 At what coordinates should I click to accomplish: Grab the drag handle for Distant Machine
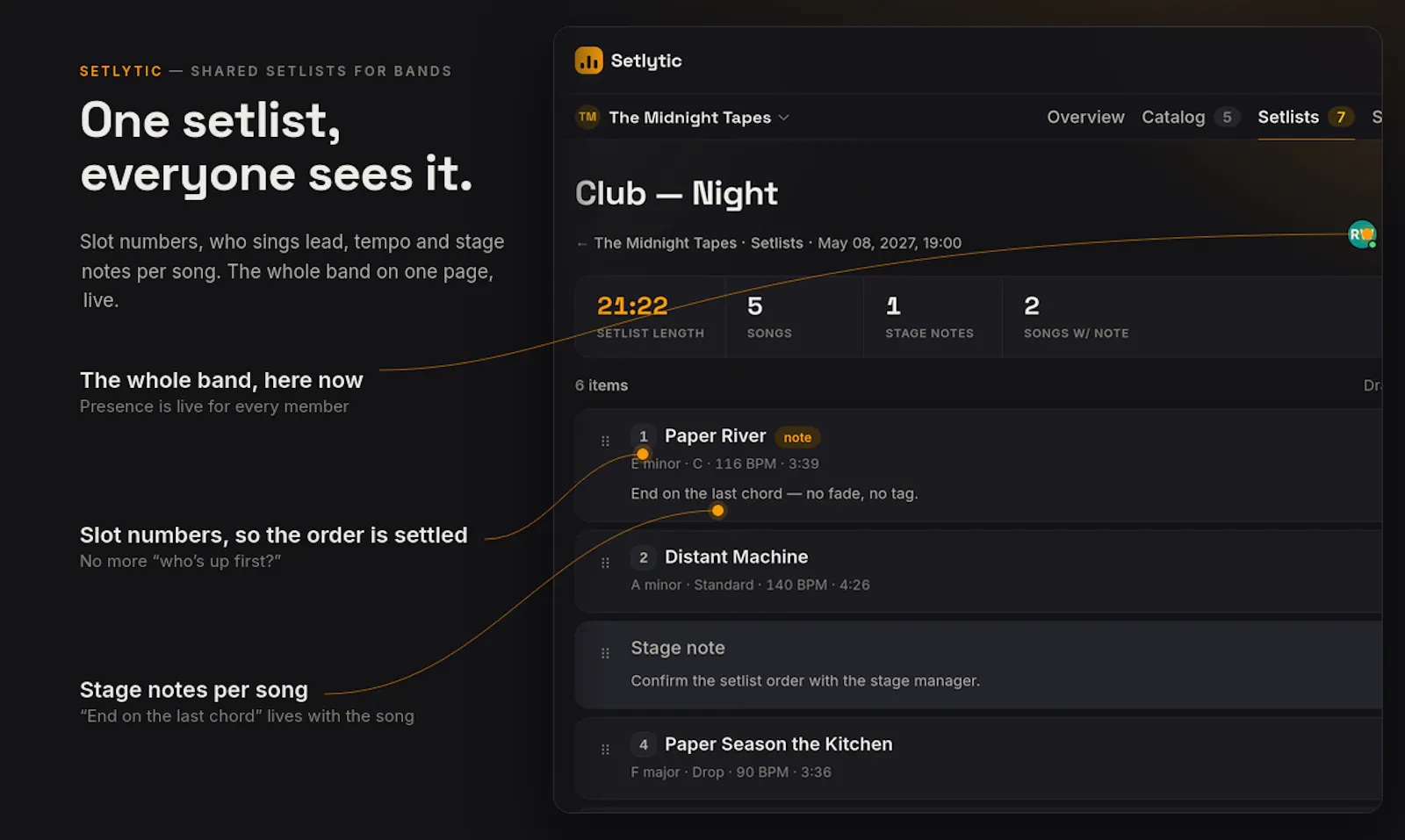coord(605,563)
